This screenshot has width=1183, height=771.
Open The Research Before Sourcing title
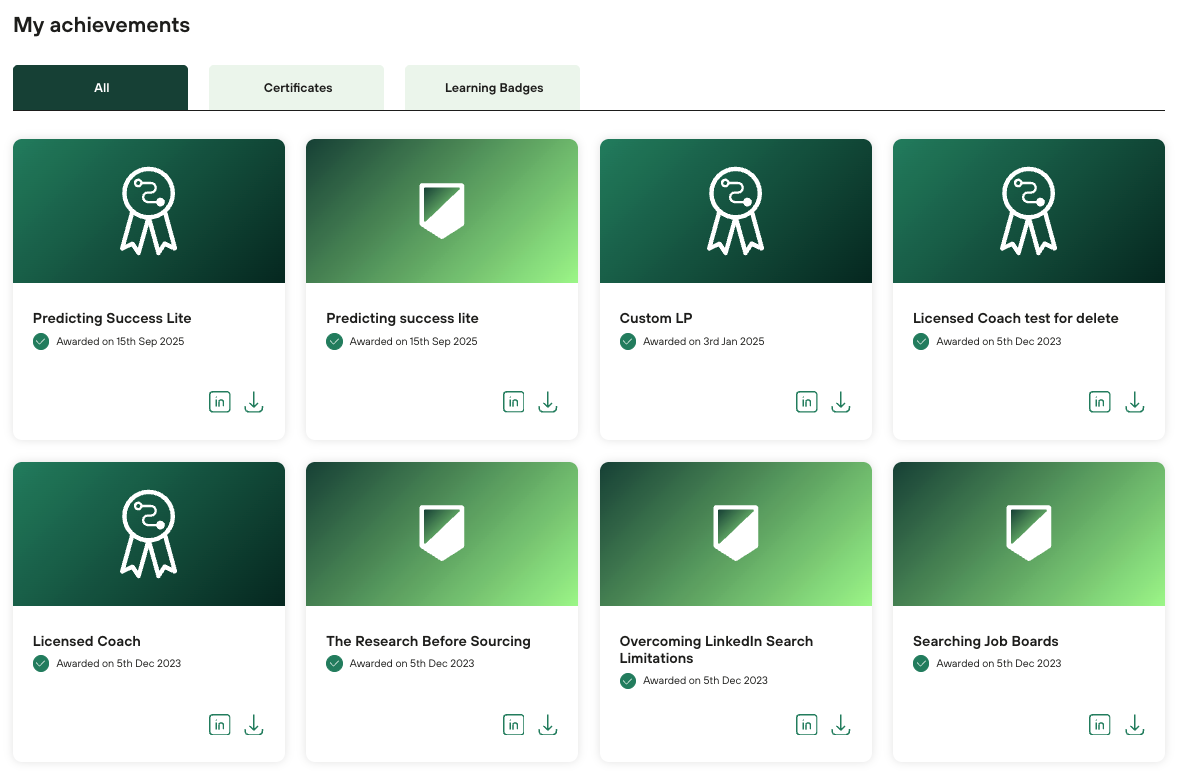pyautogui.click(x=428, y=641)
